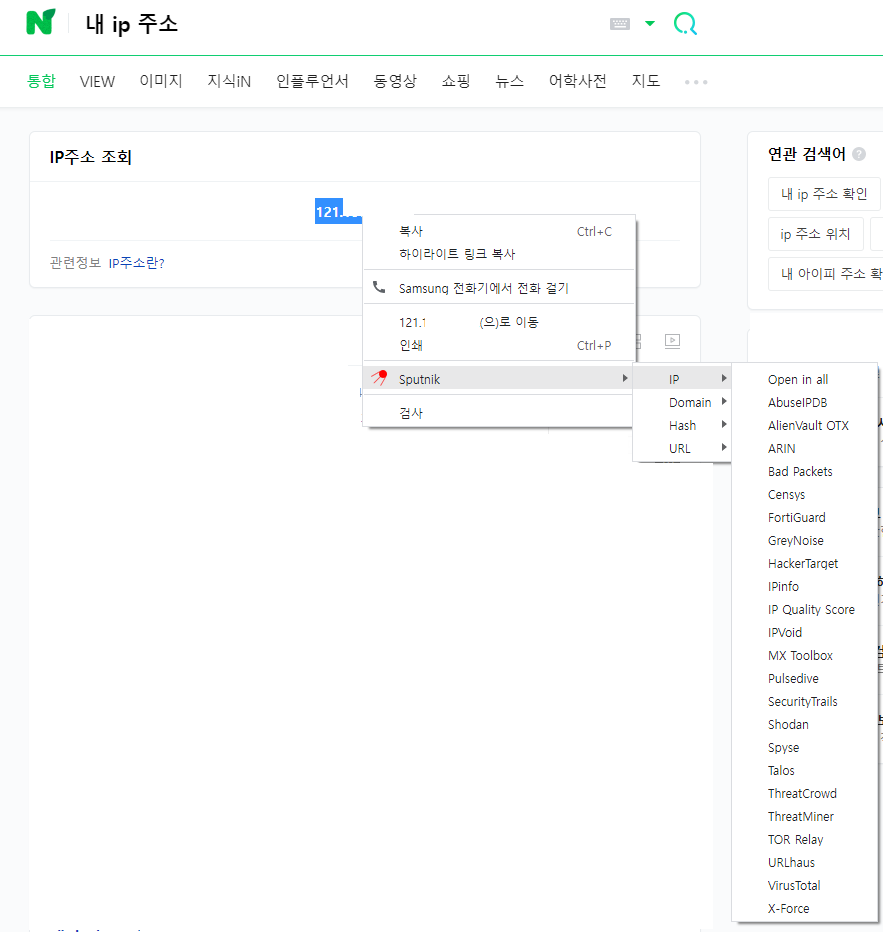Choose IPinfo from the list
The image size is (883, 932).
[x=805, y=587]
